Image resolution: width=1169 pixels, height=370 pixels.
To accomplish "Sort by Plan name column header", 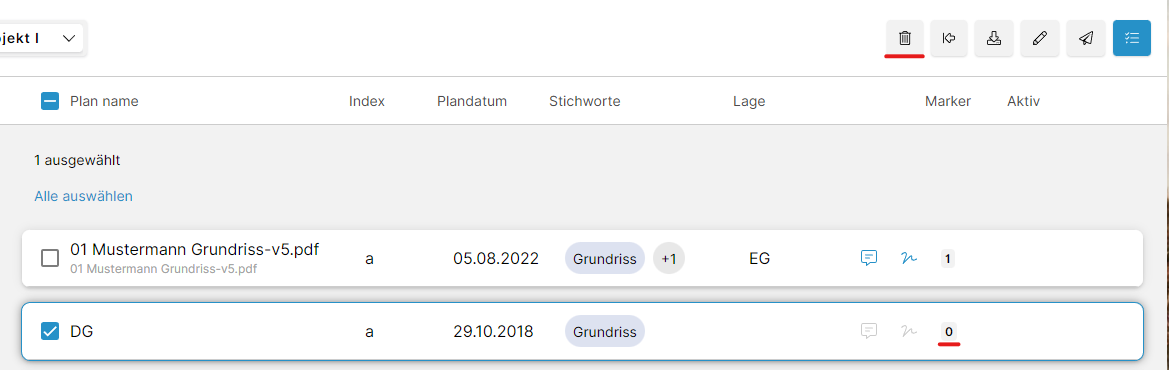I will click(x=104, y=101).
